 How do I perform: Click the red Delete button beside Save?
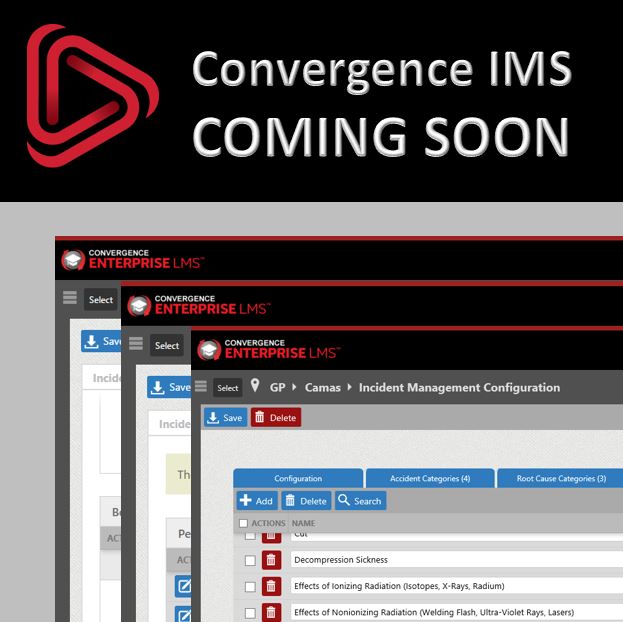pos(276,417)
